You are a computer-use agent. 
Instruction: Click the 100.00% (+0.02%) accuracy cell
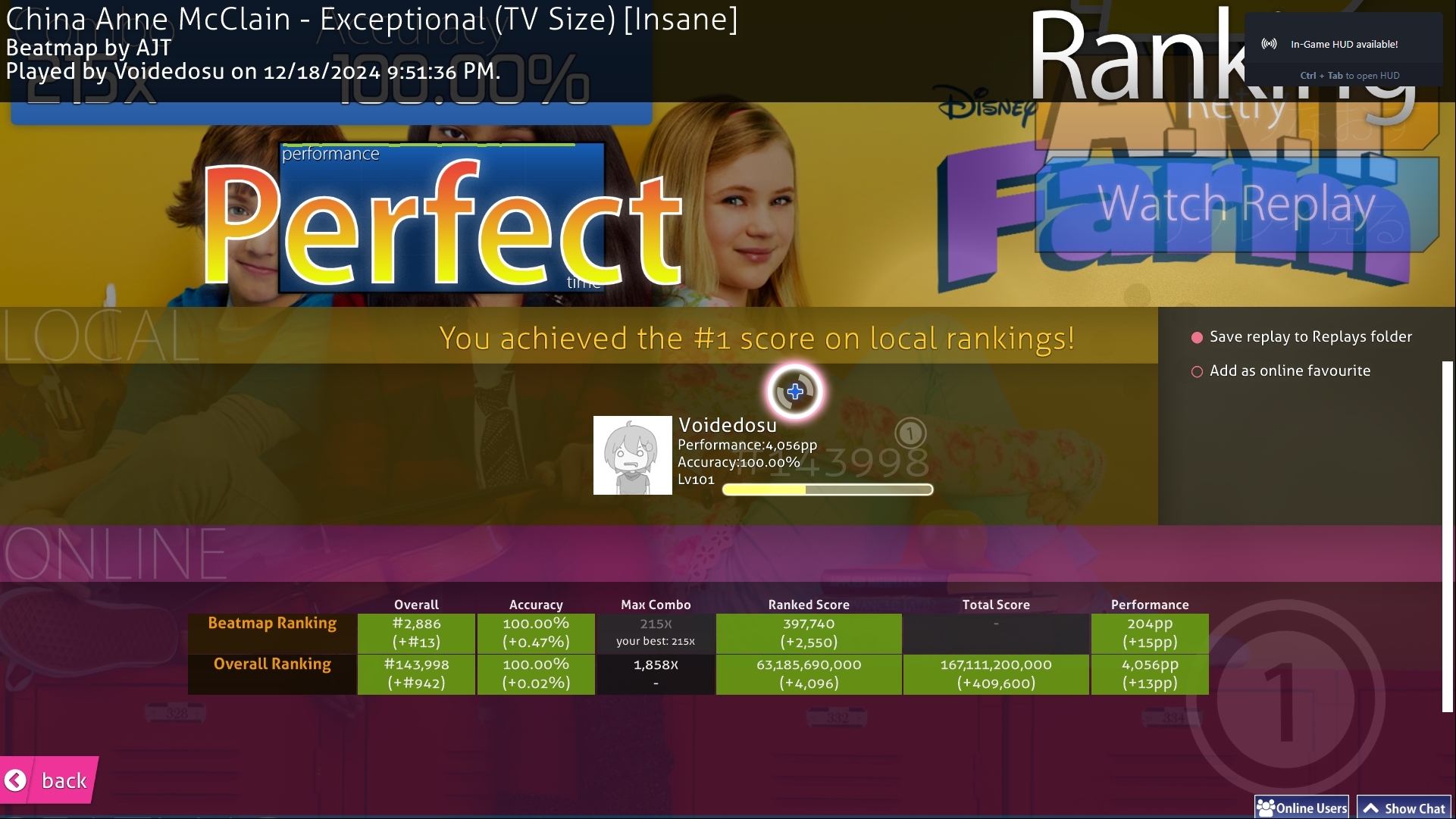pyautogui.click(x=536, y=674)
